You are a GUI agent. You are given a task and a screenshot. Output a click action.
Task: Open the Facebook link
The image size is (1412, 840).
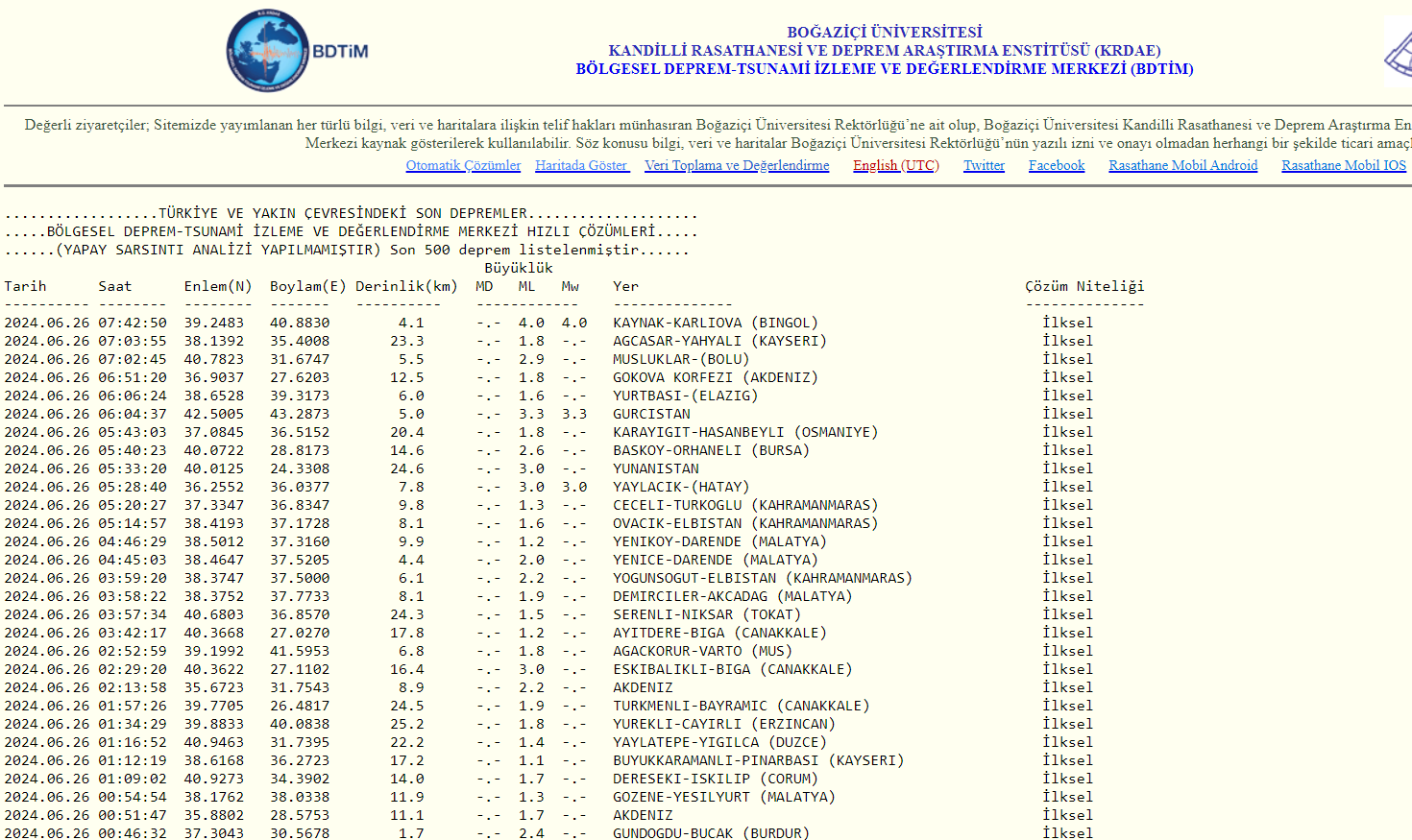pyautogui.click(x=1057, y=165)
